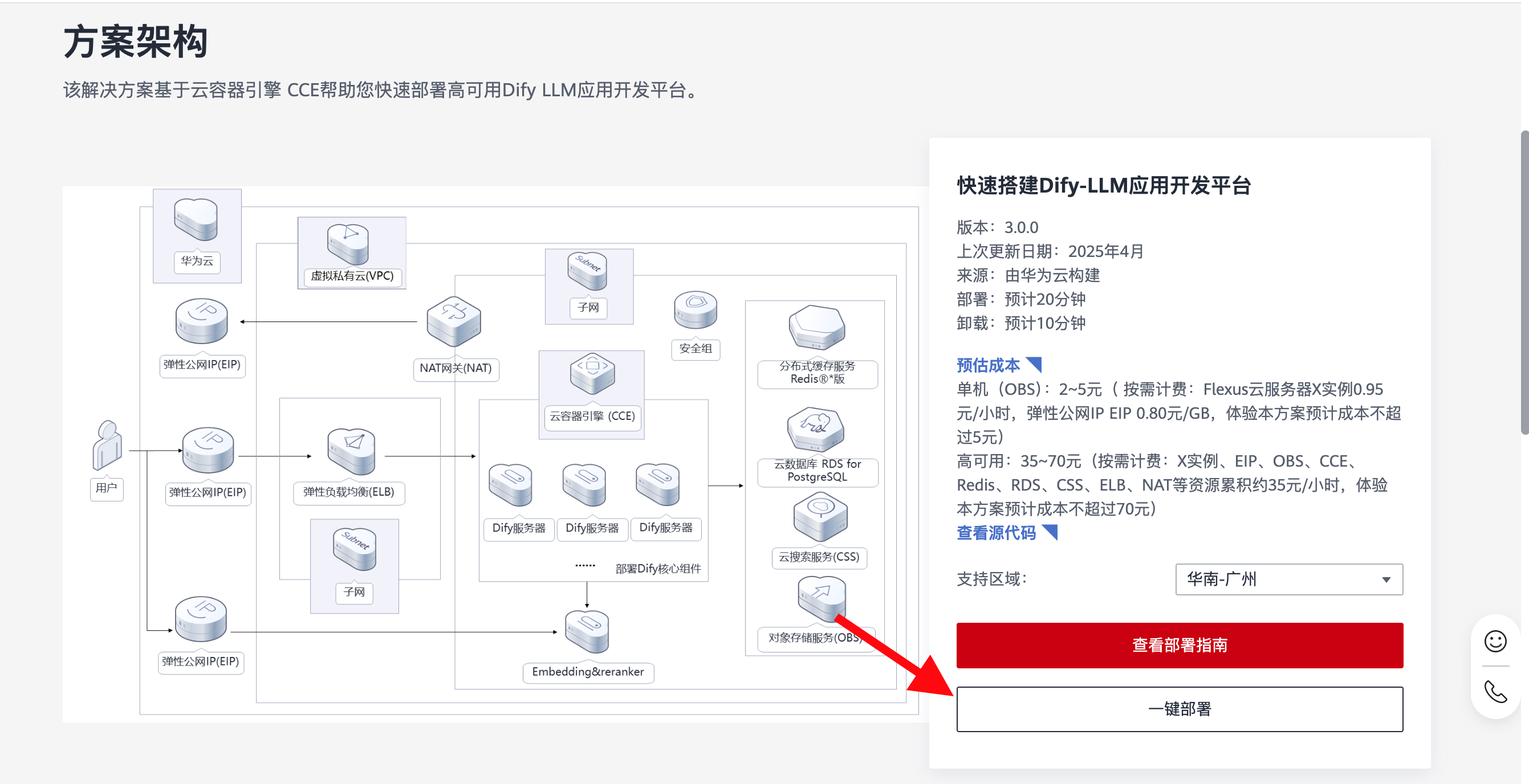
Task: Click the 卸载：预计10分钟 text
Action: [1021, 322]
